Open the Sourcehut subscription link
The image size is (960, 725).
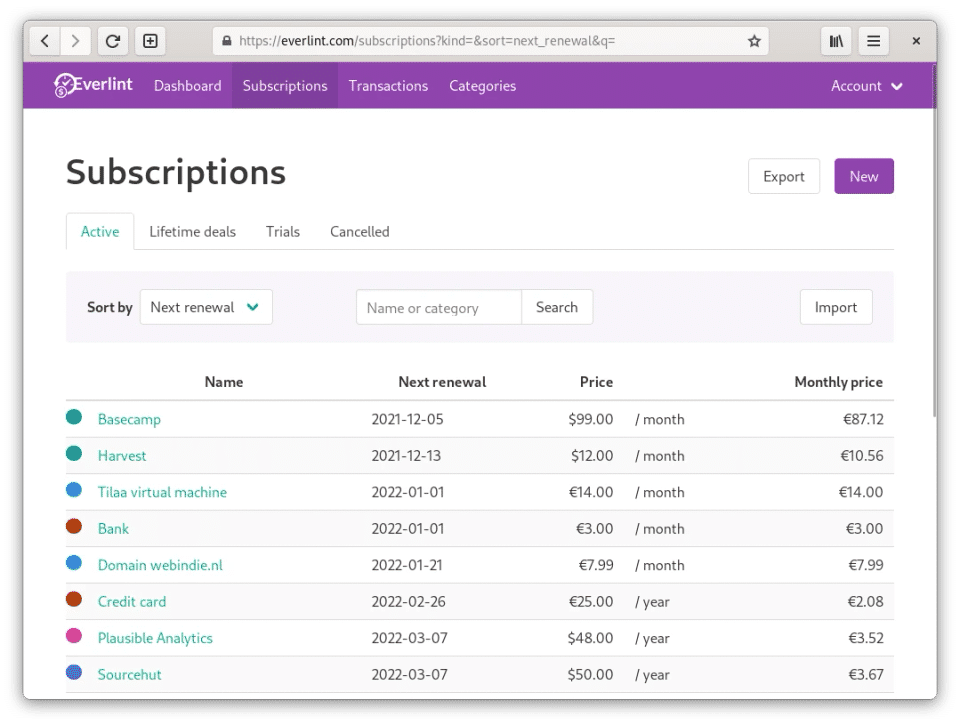tap(129, 674)
